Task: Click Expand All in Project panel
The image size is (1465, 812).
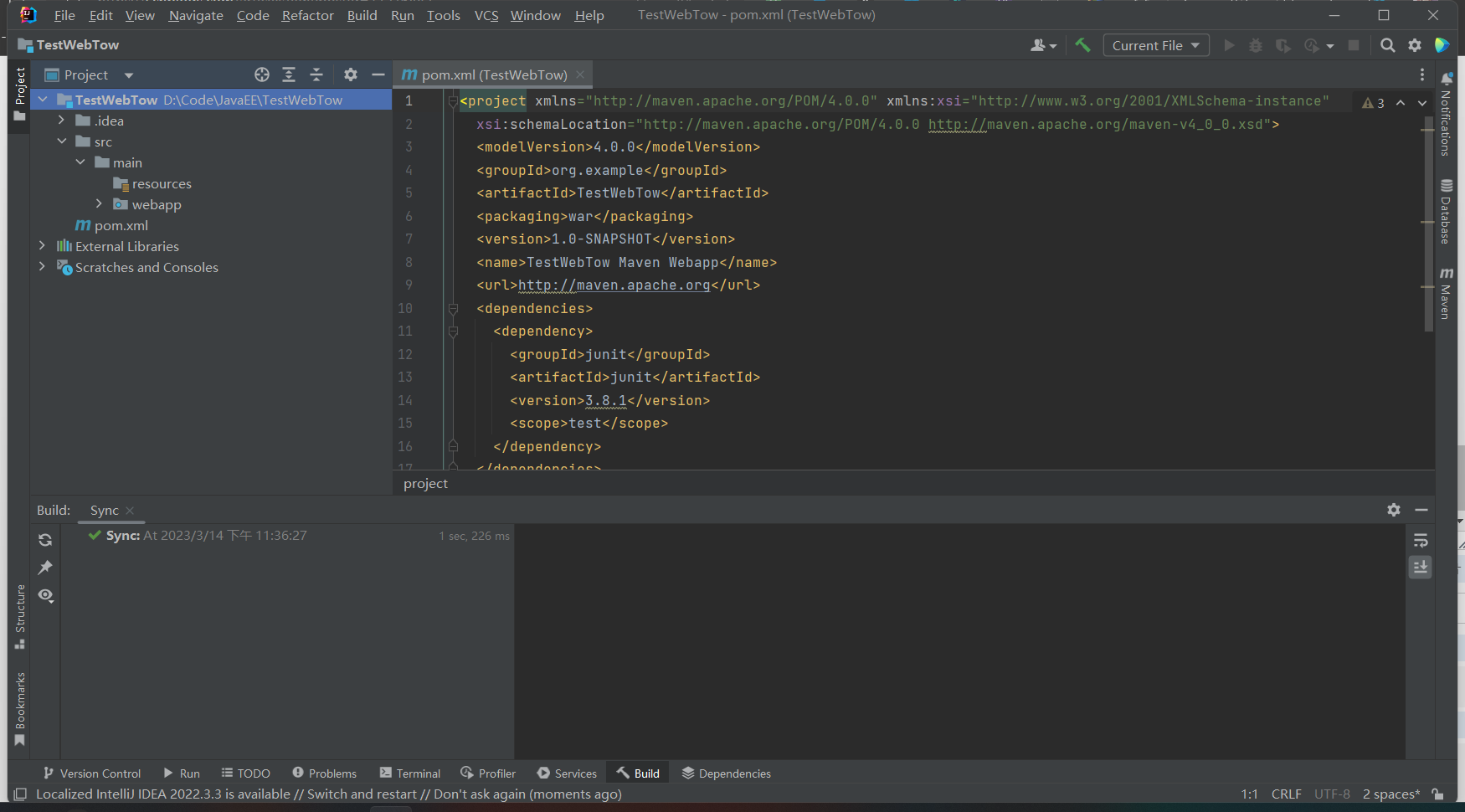Action: pyautogui.click(x=289, y=75)
